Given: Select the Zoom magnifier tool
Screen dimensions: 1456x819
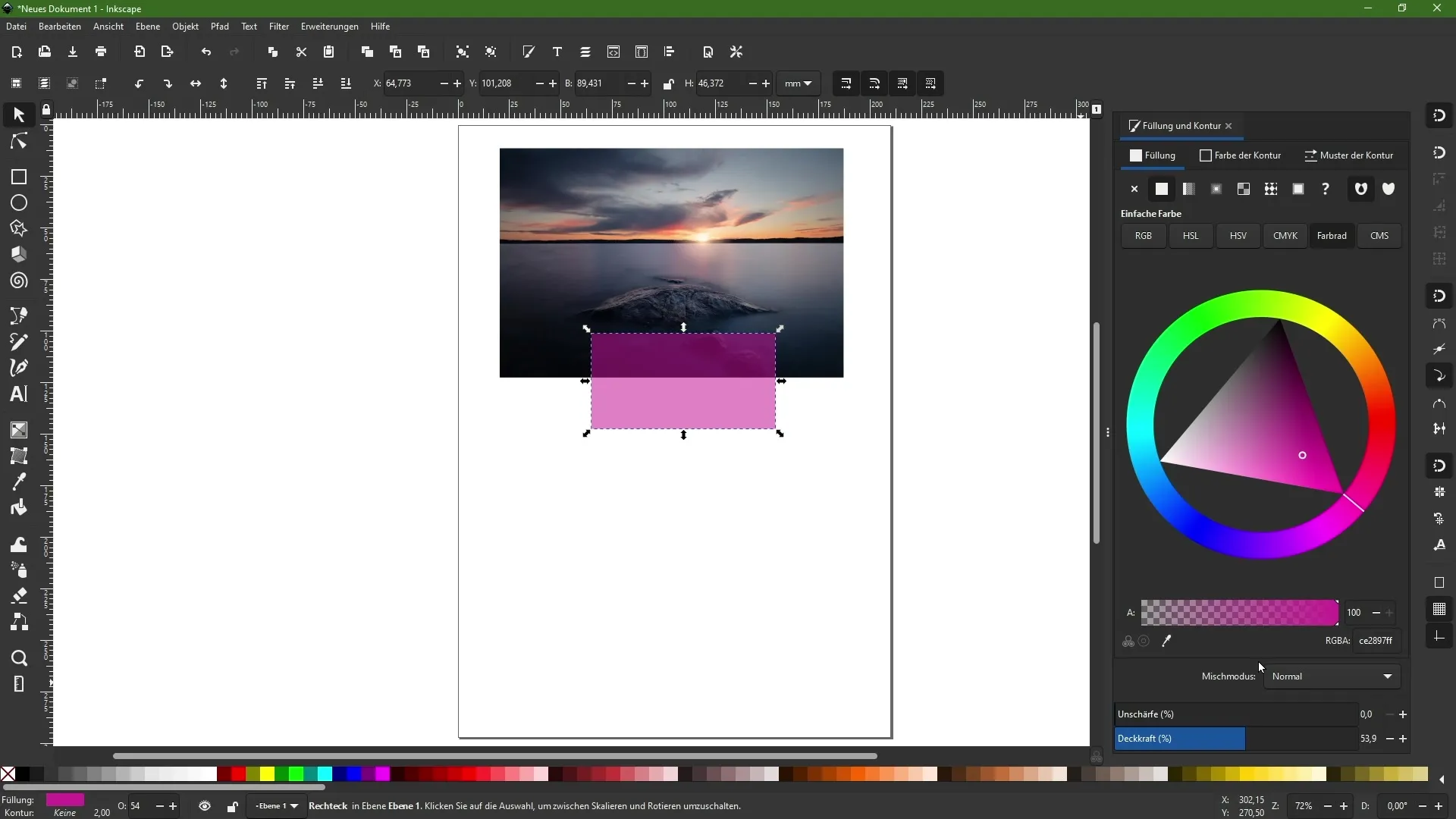Looking at the screenshot, I should point(19,657).
